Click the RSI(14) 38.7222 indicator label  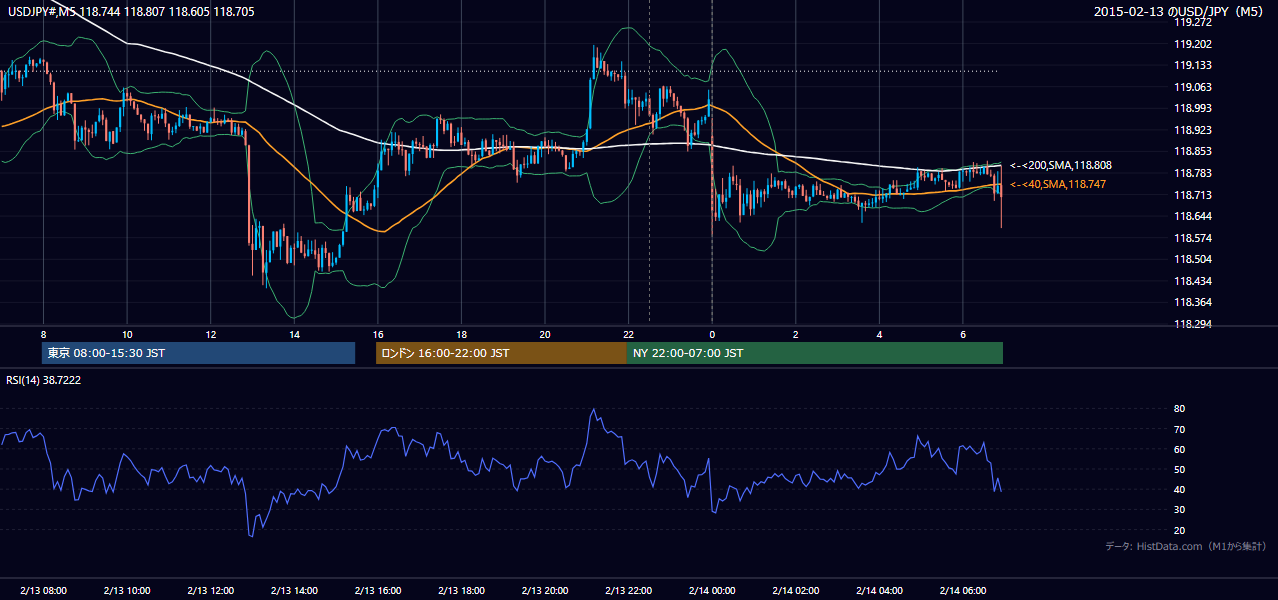44,380
